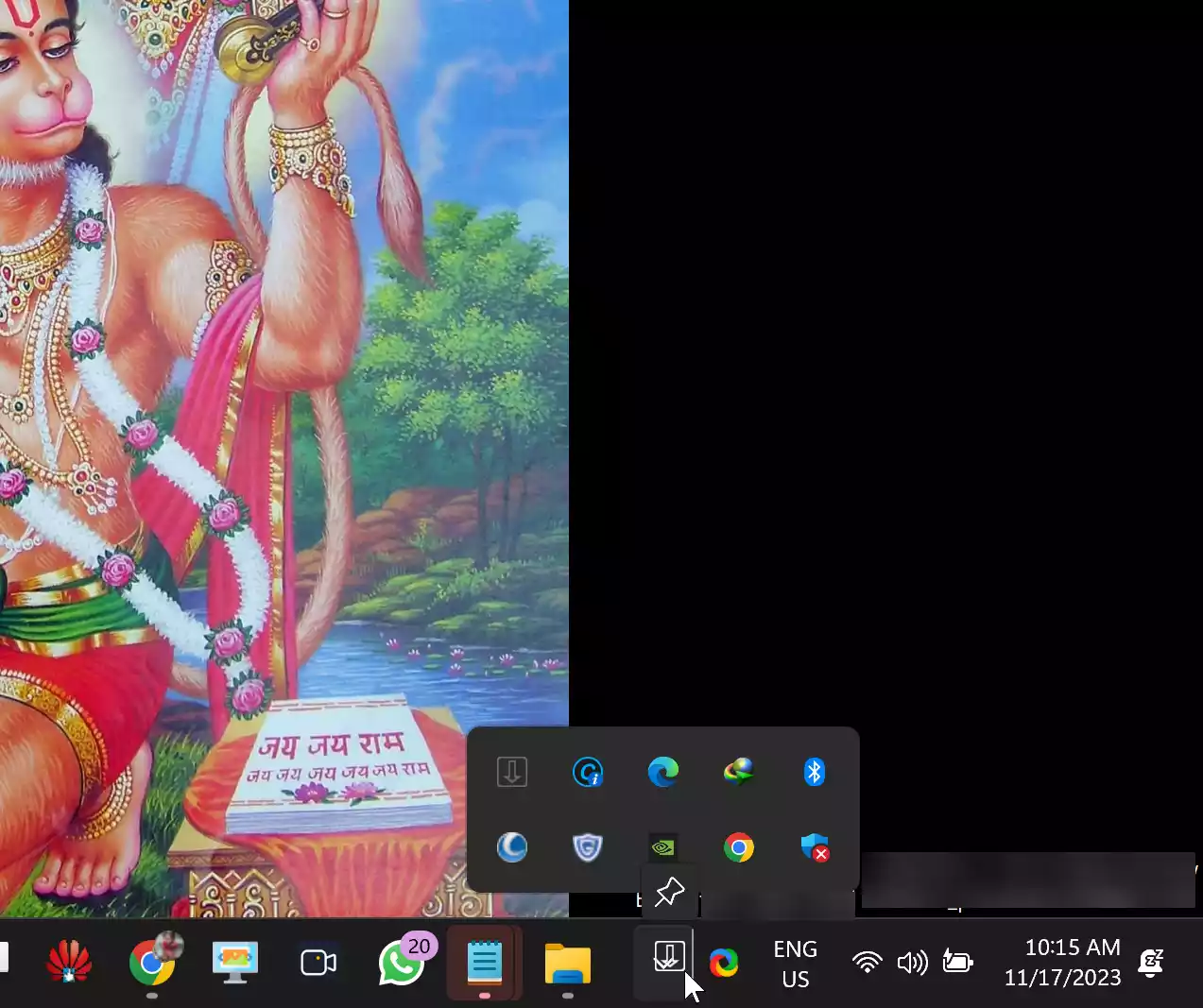Open the clock showing 10:15 AM
The width and height of the screenshot is (1203, 1008).
(1063, 963)
